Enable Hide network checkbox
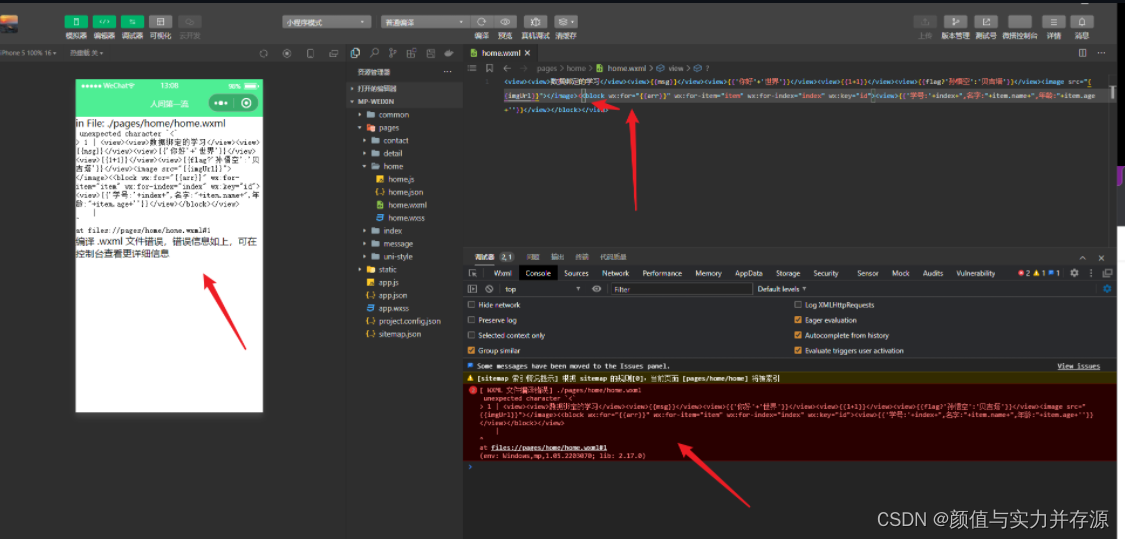Image resolution: width=1125 pixels, height=539 pixels. point(471,305)
